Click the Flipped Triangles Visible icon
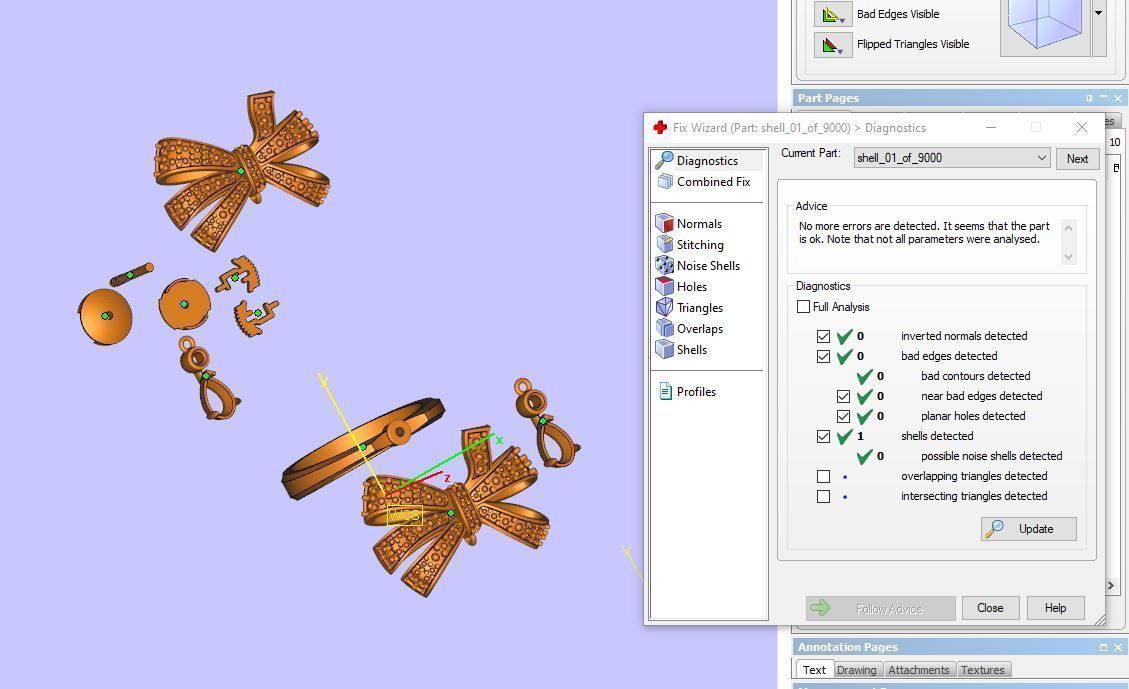This screenshot has width=1129, height=689. point(833,45)
